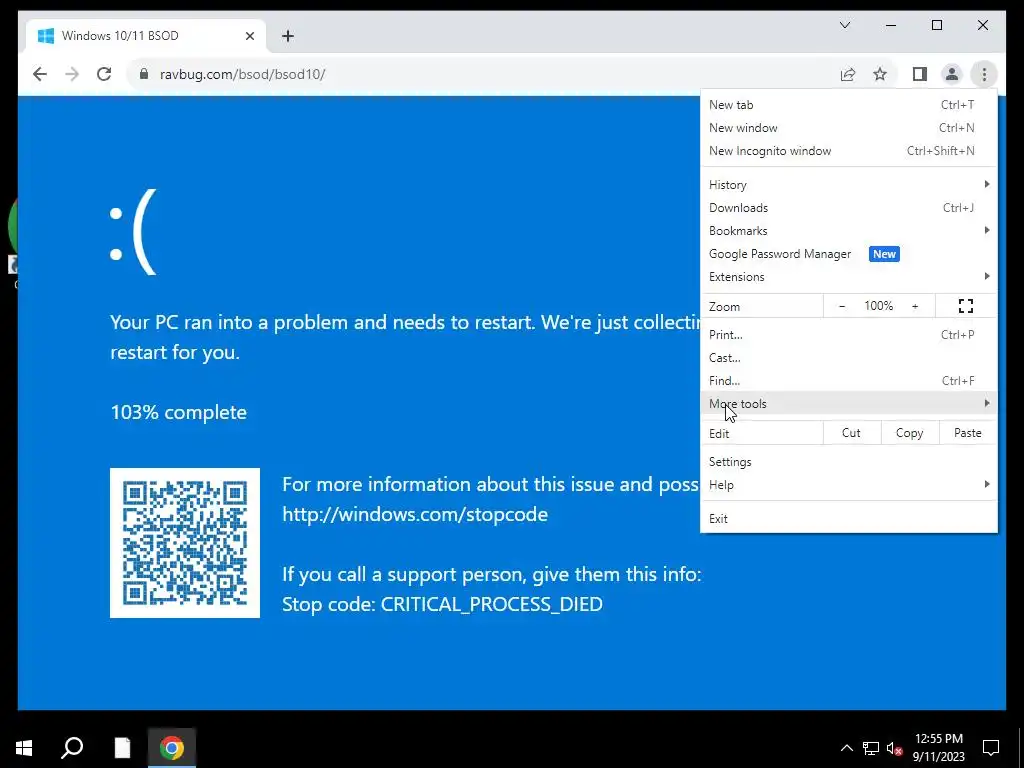Click the sad face emoticon
The height and width of the screenshot is (768, 1024).
[x=133, y=232]
